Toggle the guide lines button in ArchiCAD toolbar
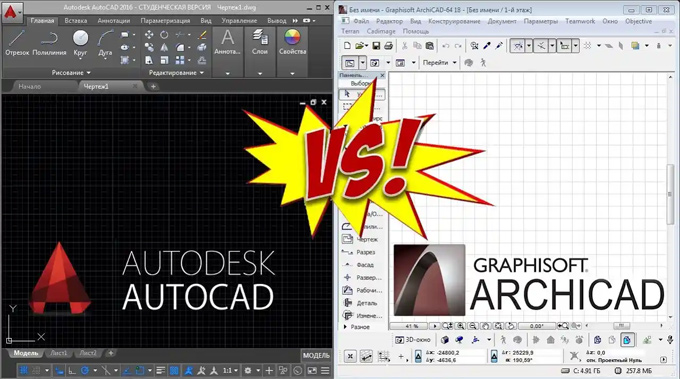The width and height of the screenshot is (680, 379). point(517,46)
